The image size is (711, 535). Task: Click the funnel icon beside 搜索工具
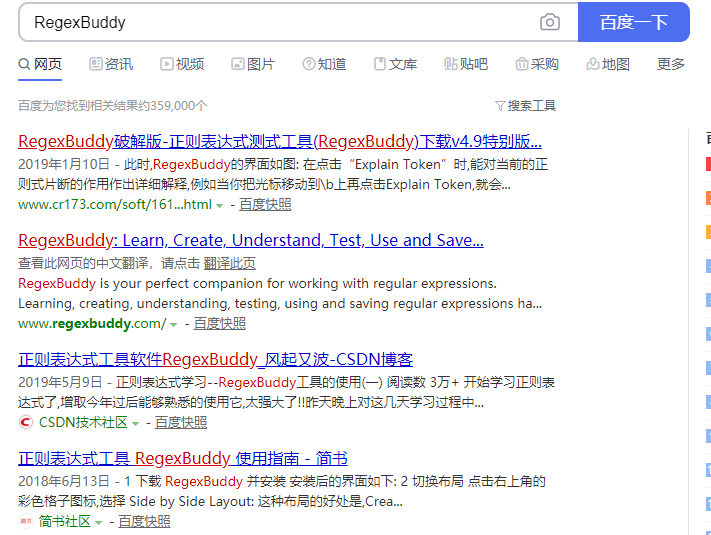pyautogui.click(x=500, y=106)
